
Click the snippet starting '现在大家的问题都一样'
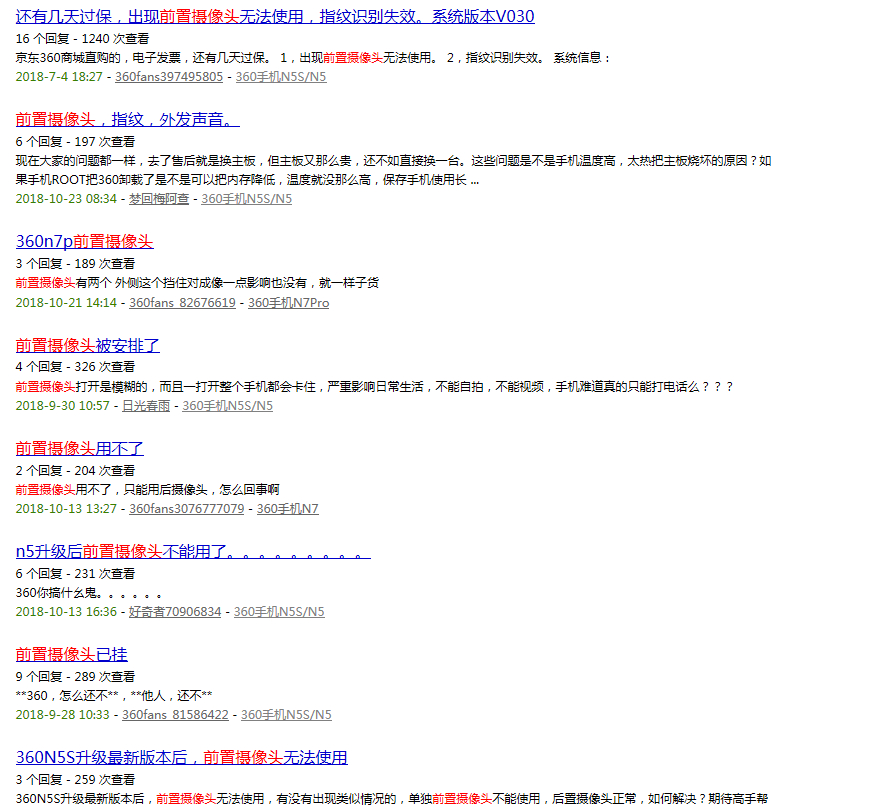coord(394,170)
